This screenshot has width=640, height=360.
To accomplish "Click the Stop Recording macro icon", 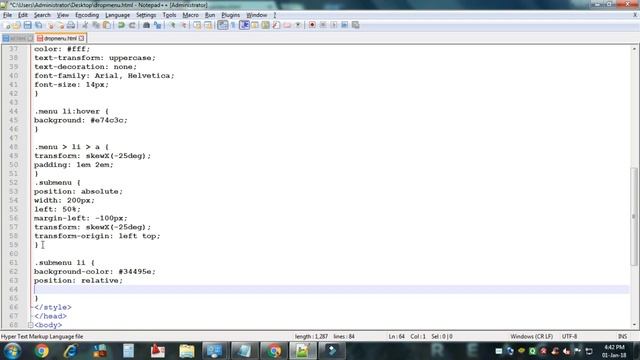I will (x=323, y=25).
